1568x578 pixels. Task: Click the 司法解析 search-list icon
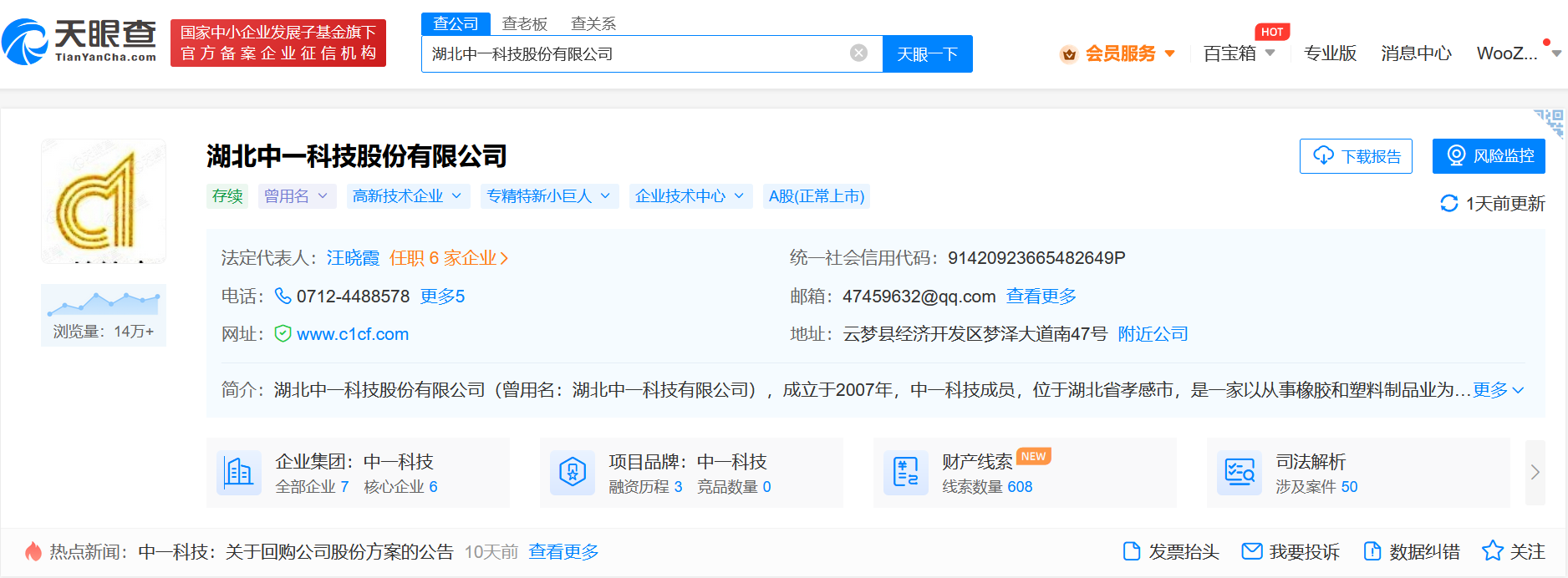coord(1240,473)
